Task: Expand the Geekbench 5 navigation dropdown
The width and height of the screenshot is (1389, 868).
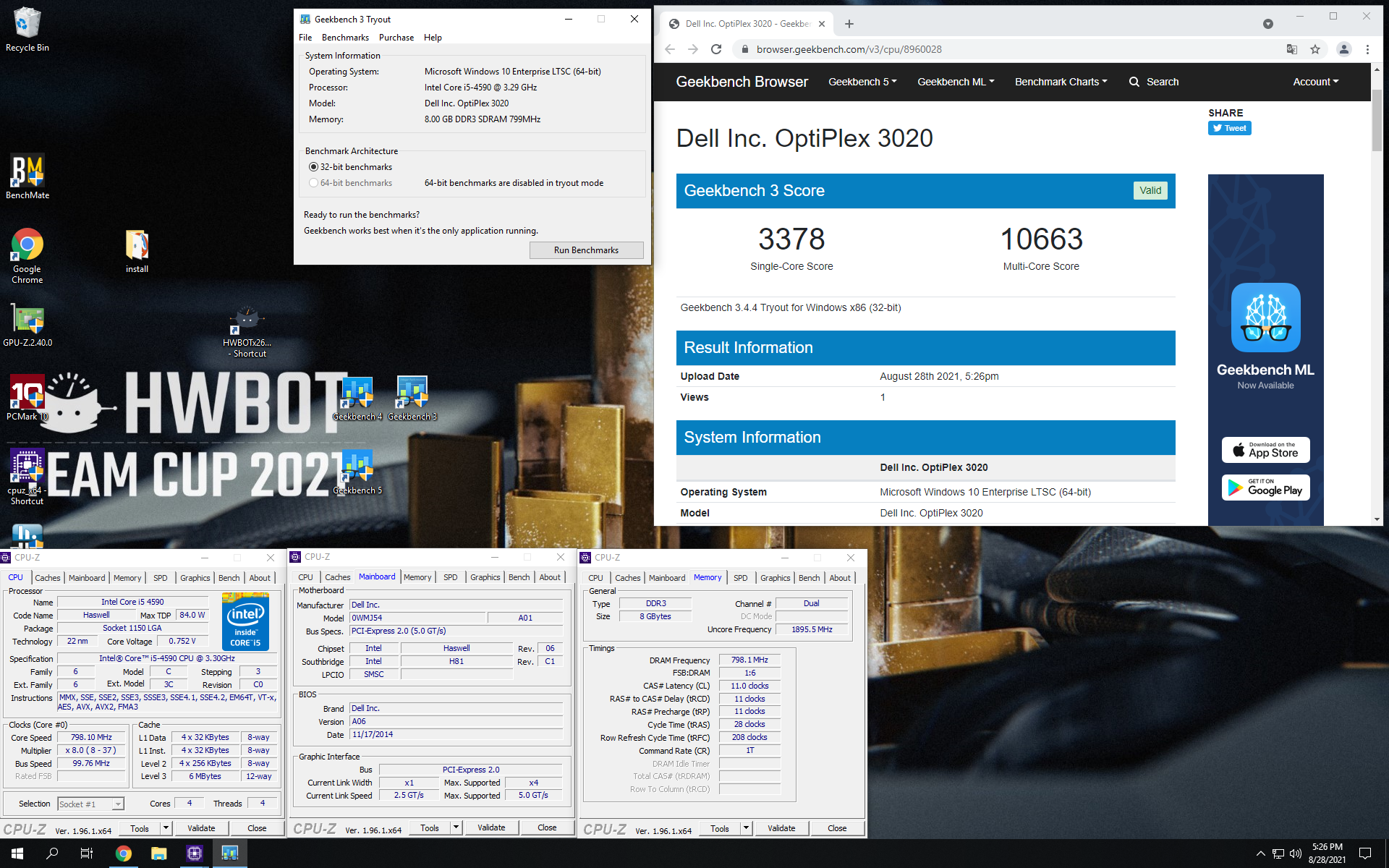Action: coord(862,82)
